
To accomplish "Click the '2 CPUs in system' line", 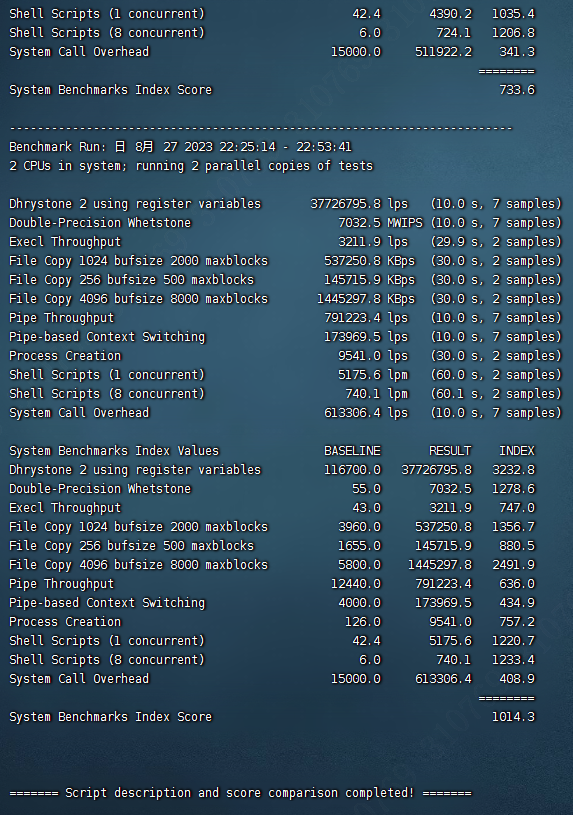I will coord(191,166).
